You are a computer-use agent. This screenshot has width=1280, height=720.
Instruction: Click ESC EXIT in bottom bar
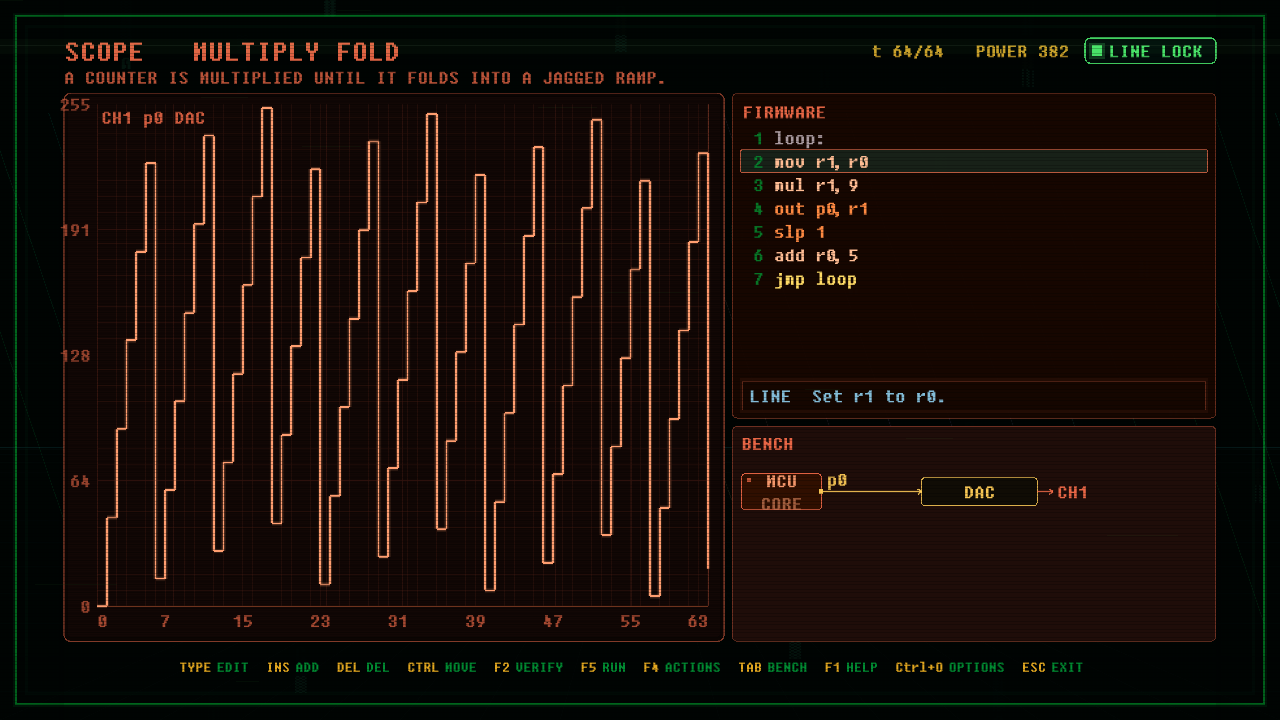point(1053,667)
